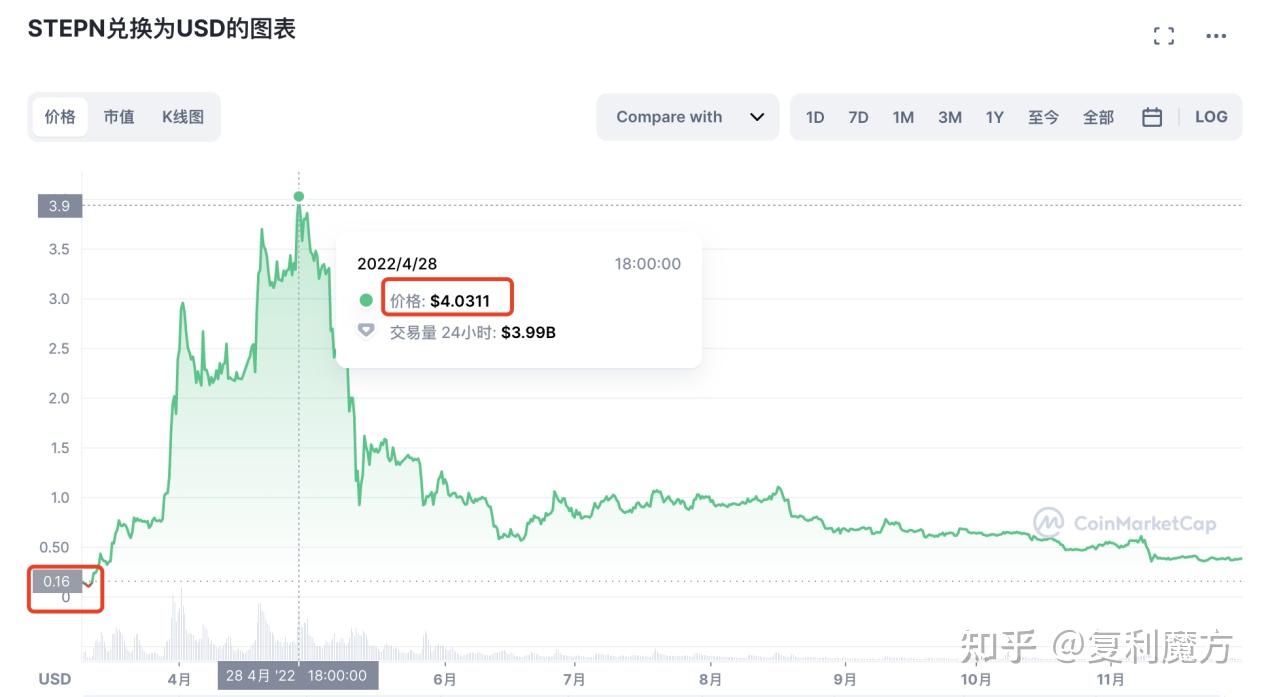Image resolution: width=1266 pixels, height=697 pixels.
Task: Select the 价格 tab
Action: (60, 117)
